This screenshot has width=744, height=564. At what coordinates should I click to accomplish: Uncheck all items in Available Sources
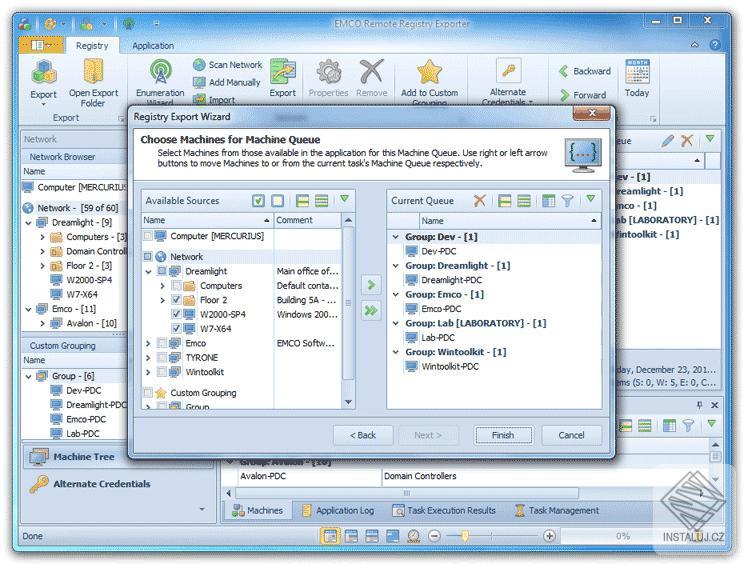tap(278, 201)
